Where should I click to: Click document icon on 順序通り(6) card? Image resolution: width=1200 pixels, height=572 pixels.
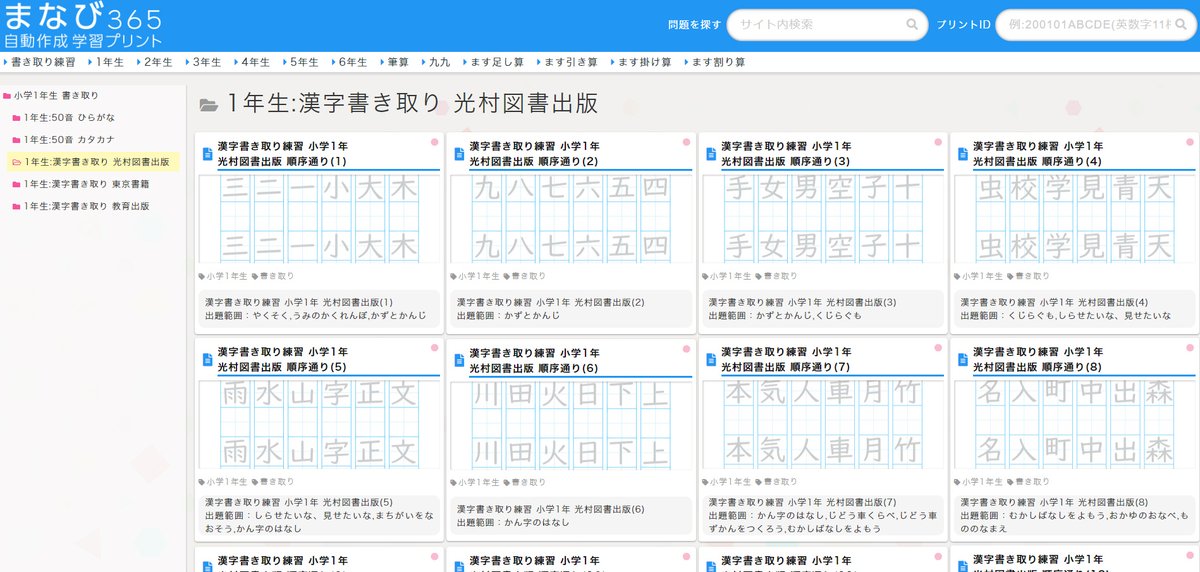coord(460,359)
